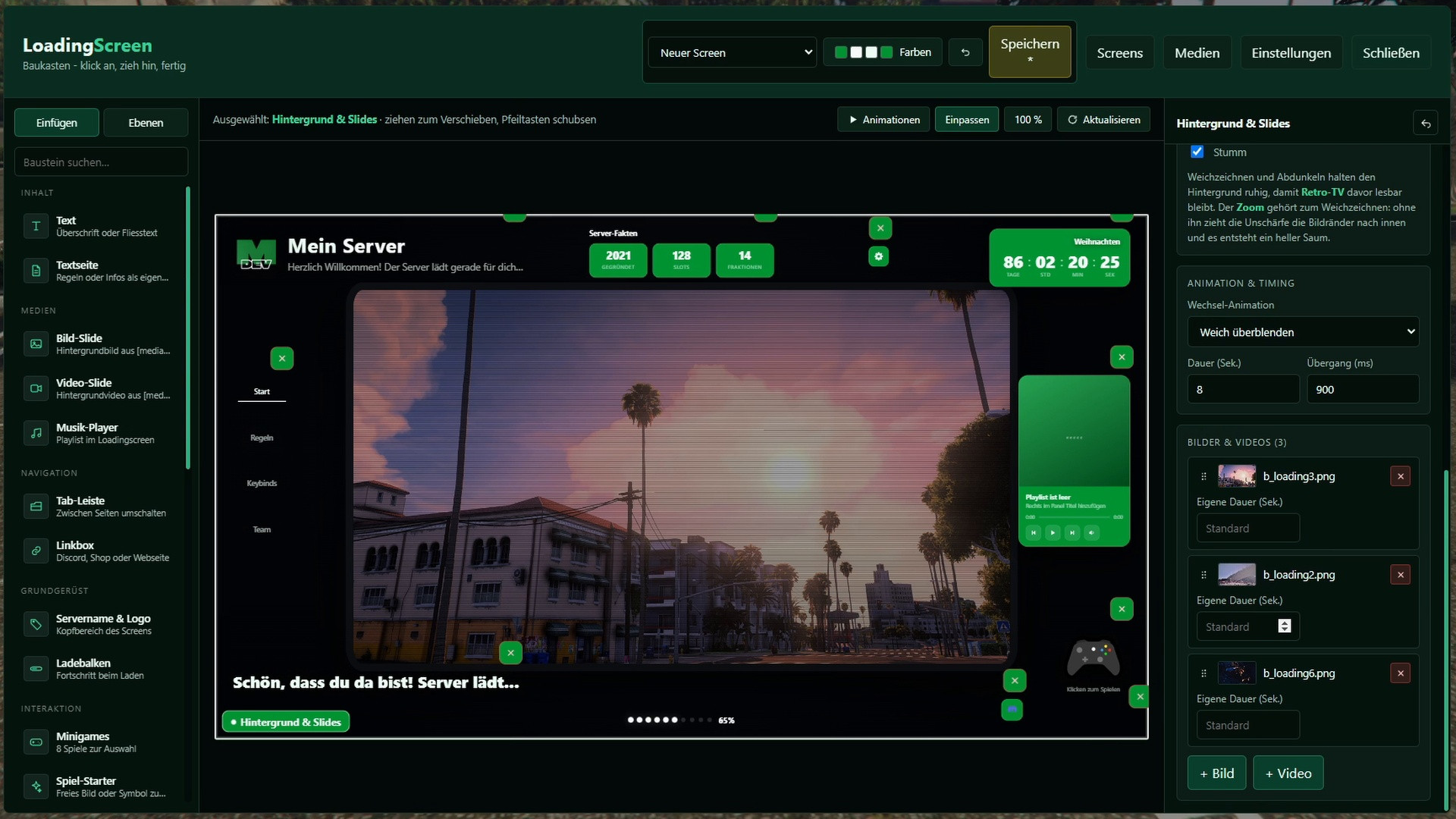Switch to the Ebenen tab

coord(146,123)
